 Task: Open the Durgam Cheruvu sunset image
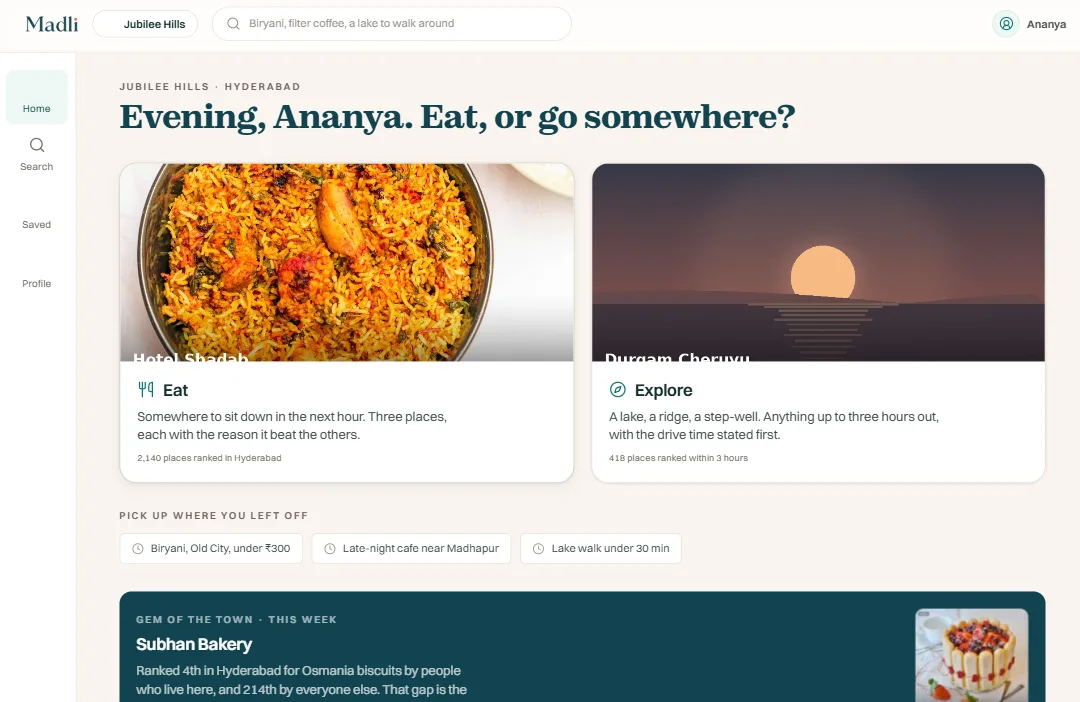[x=818, y=262]
